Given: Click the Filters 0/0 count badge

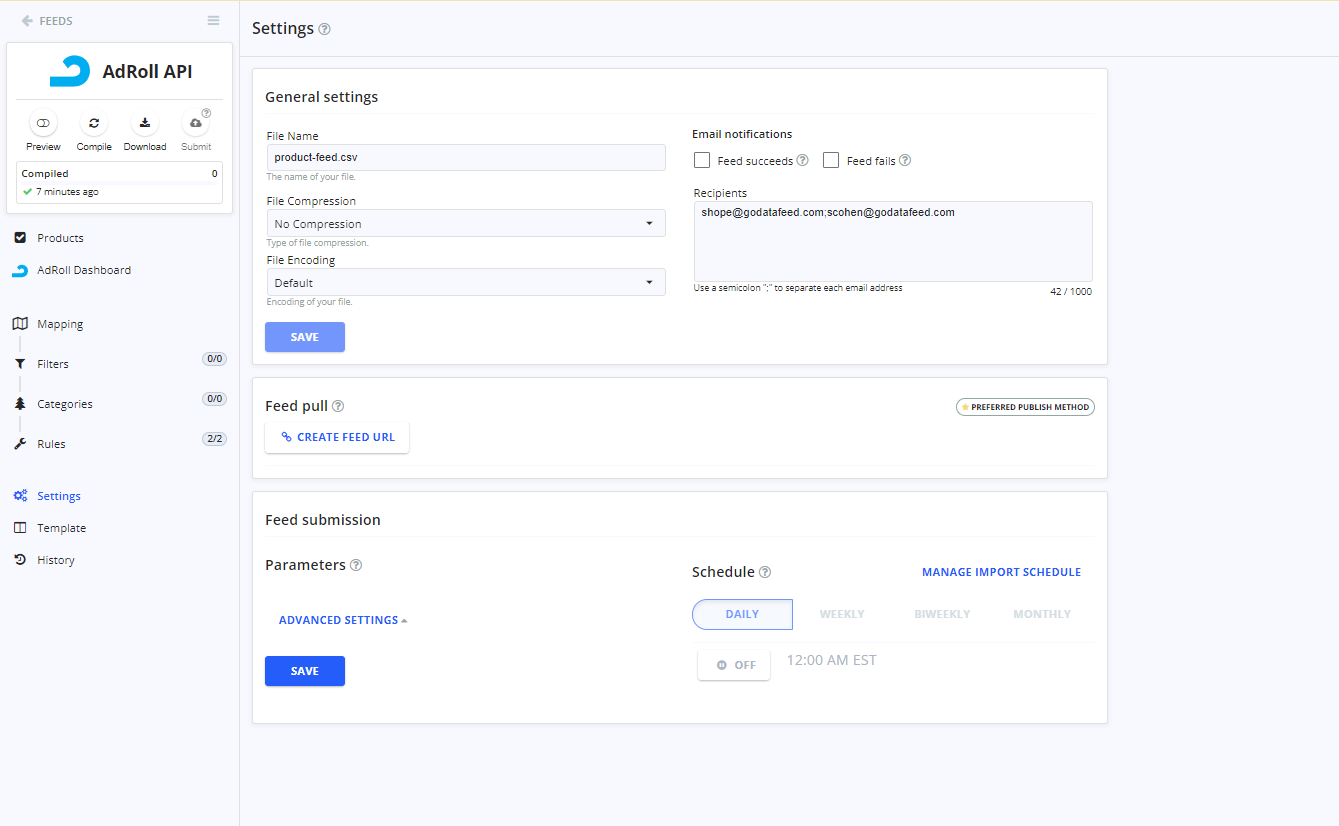Looking at the screenshot, I should click(214, 358).
